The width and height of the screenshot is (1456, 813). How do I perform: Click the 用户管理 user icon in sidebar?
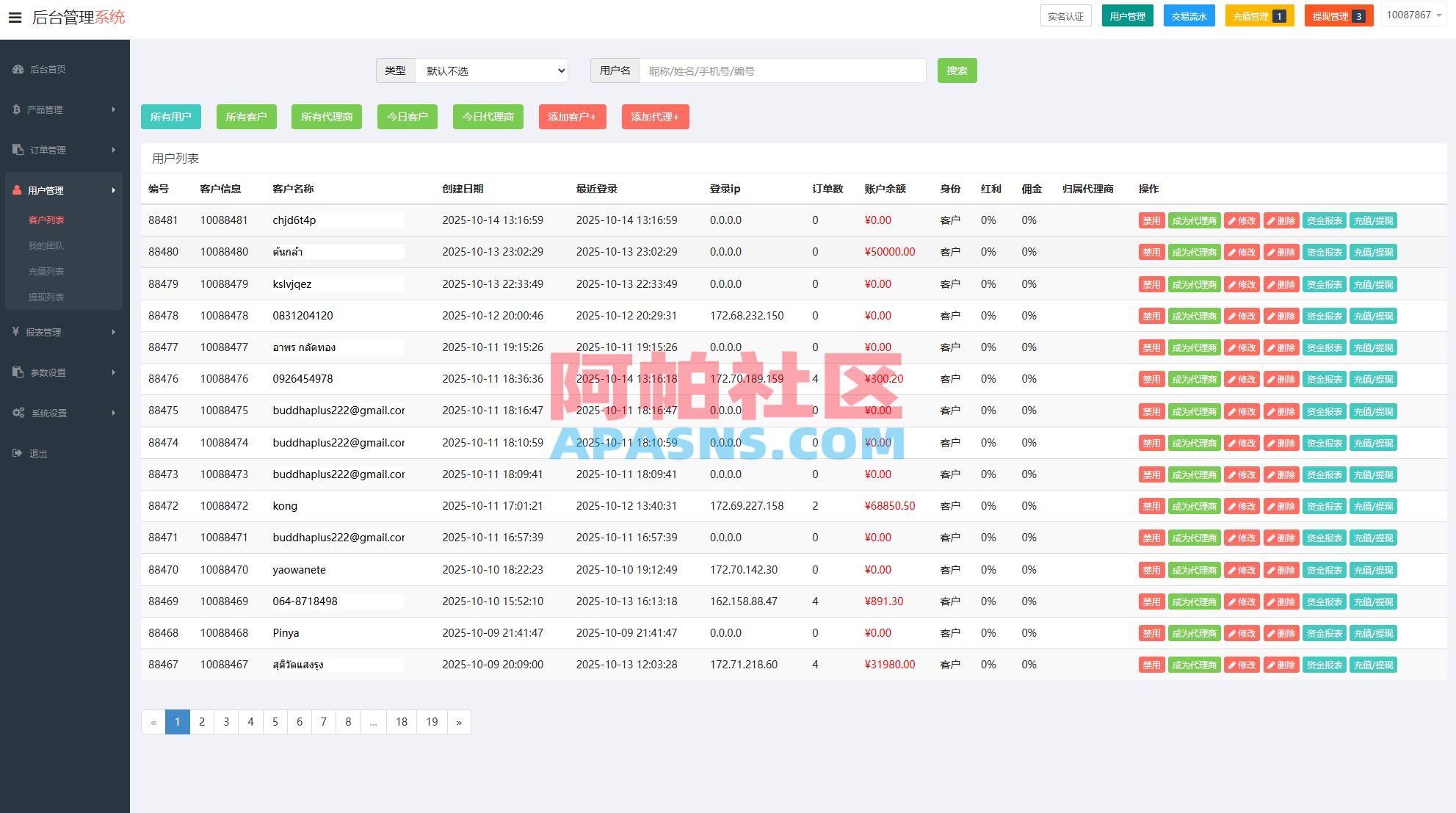click(17, 189)
